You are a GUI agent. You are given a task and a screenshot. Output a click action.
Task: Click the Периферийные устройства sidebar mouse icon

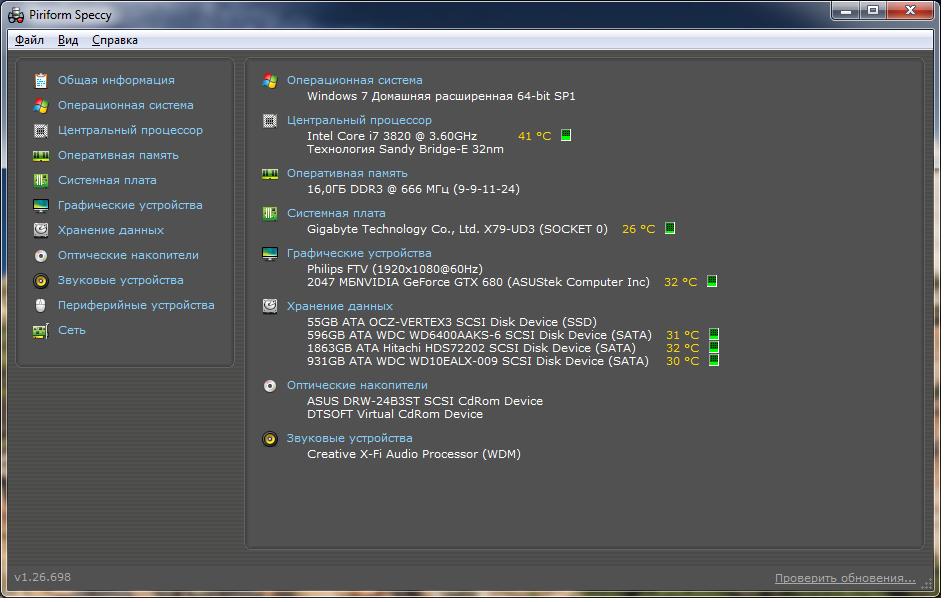pos(41,306)
